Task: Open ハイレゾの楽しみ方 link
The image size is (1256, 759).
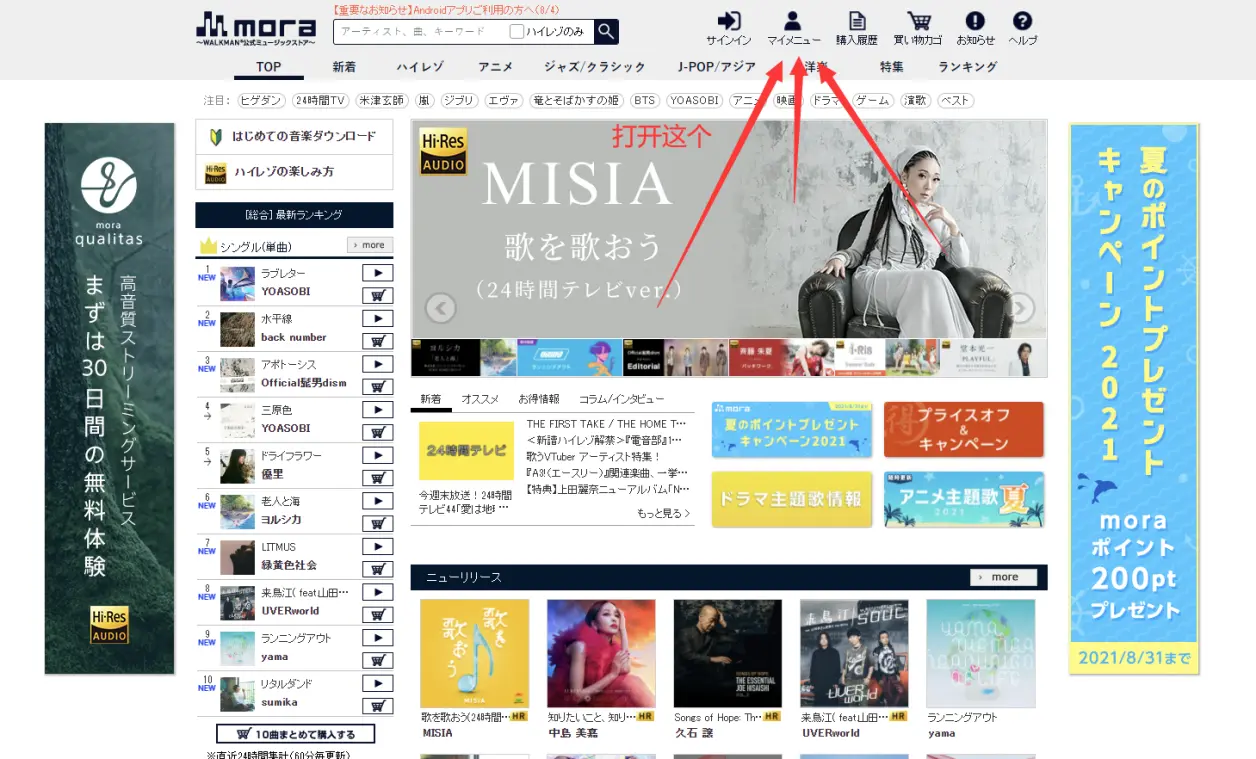Action: [x=294, y=172]
